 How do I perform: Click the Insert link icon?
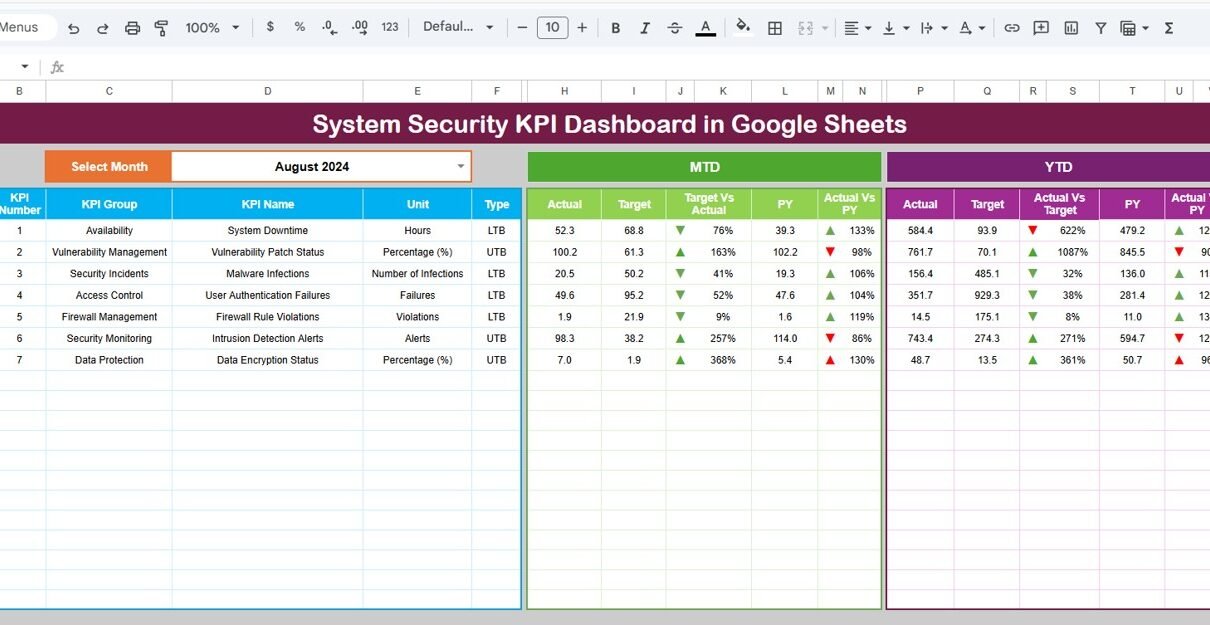point(1012,28)
